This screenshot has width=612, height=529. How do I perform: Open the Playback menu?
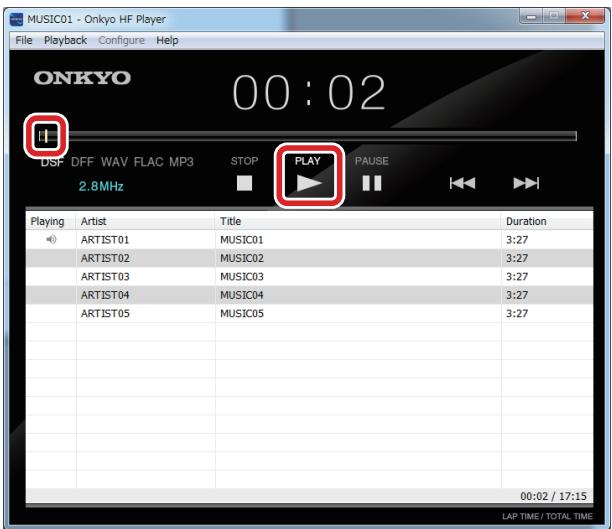click(65, 40)
